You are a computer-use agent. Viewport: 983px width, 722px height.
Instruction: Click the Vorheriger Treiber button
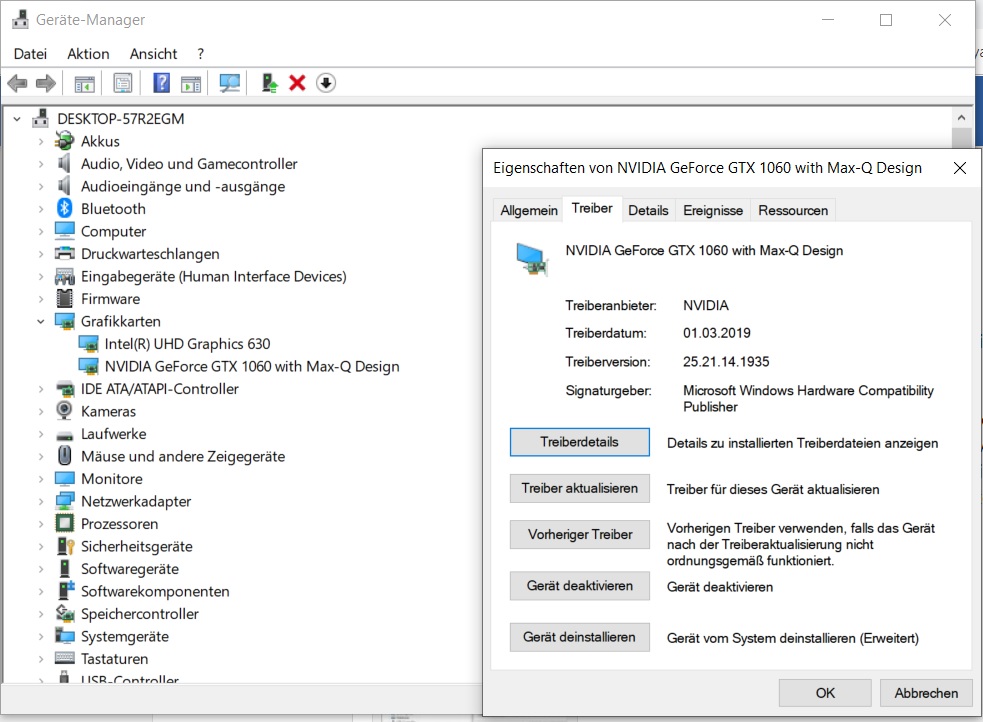pos(579,535)
